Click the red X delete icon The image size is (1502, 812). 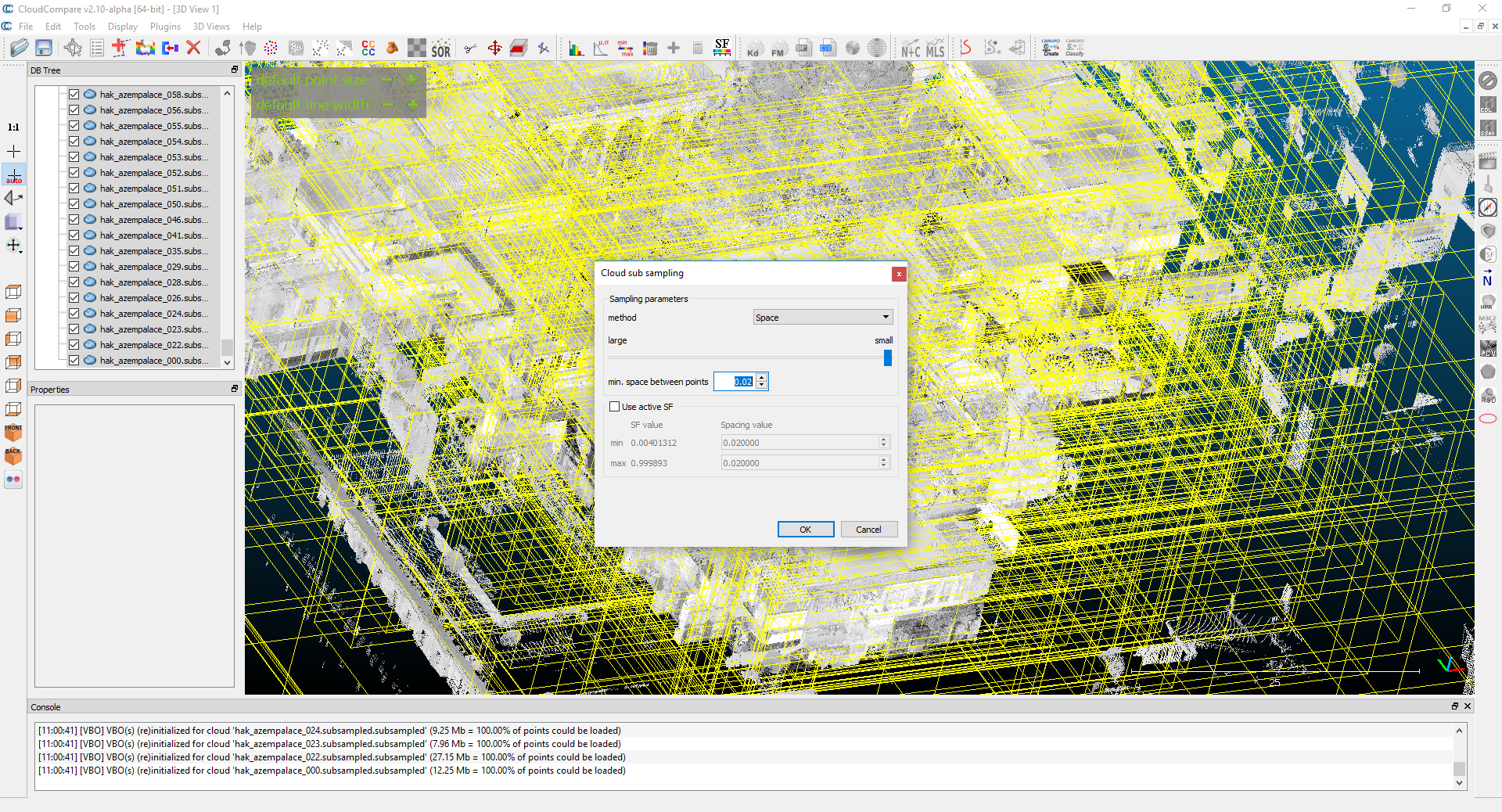[x=194, y=49]
